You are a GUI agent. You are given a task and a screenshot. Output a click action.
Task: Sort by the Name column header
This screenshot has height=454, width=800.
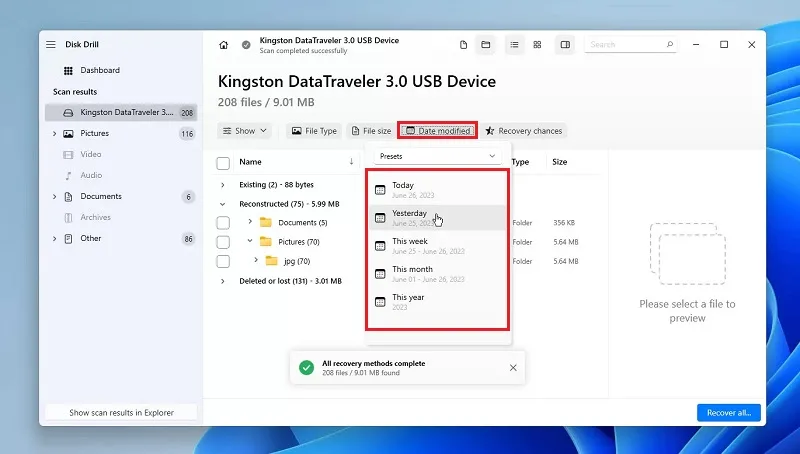point(250,162)
